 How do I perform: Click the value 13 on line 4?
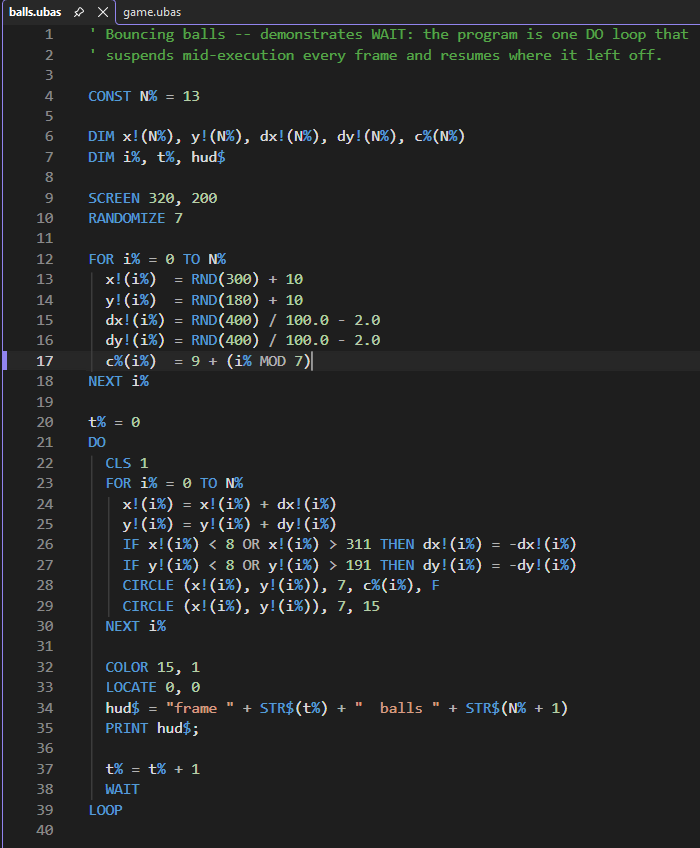[191, 96]
